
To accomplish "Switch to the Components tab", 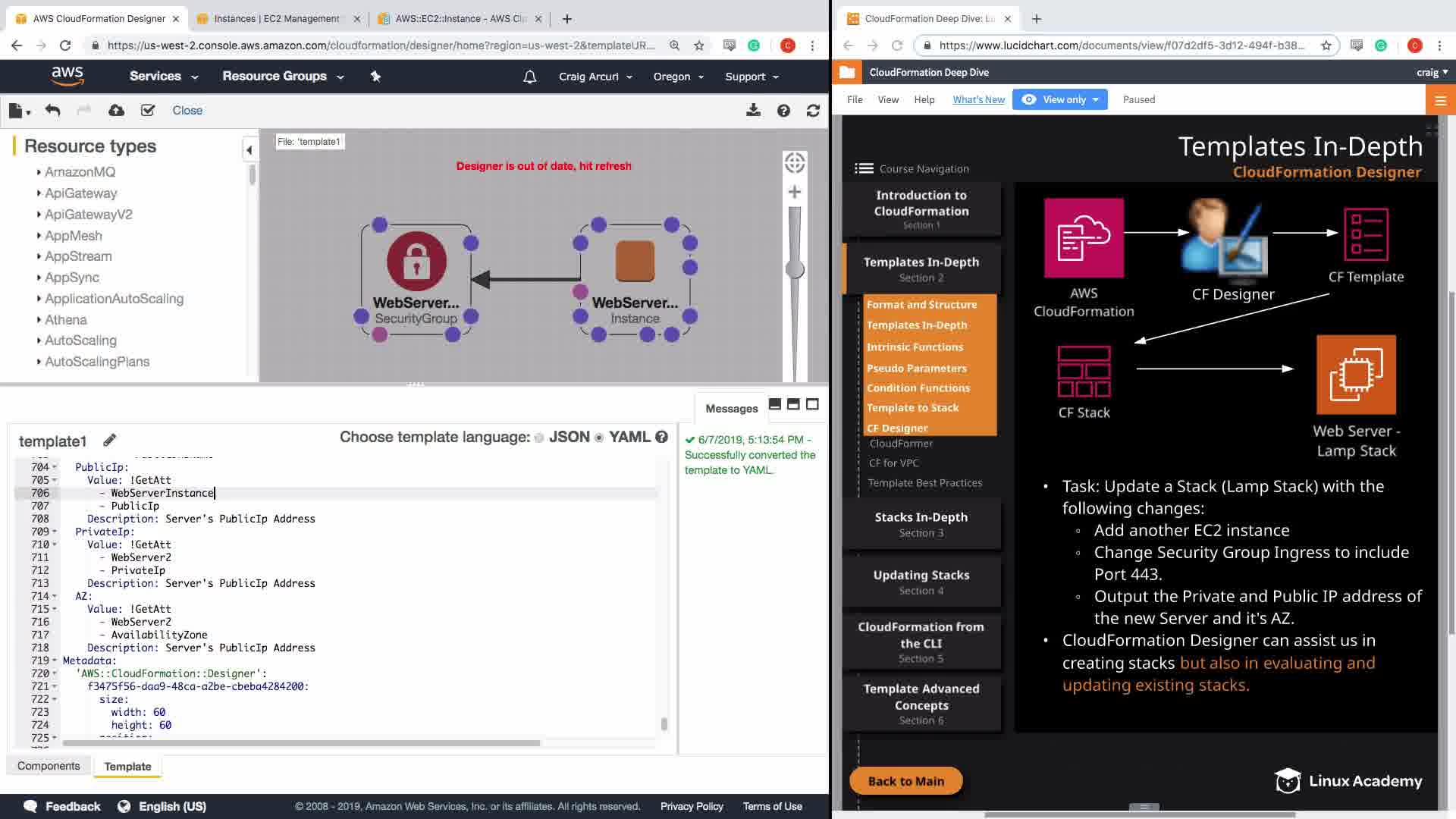I will coord(49,766).
